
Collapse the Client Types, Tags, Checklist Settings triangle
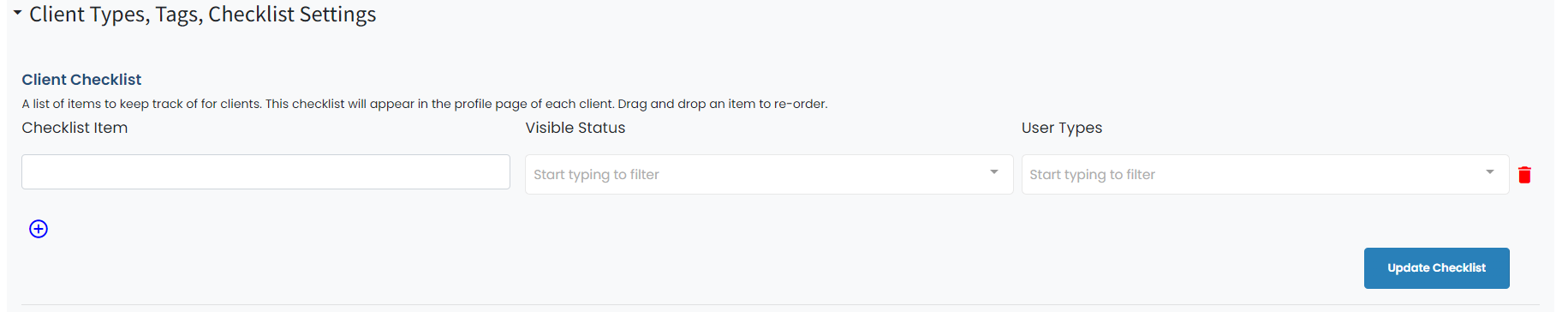click(17, 14)
